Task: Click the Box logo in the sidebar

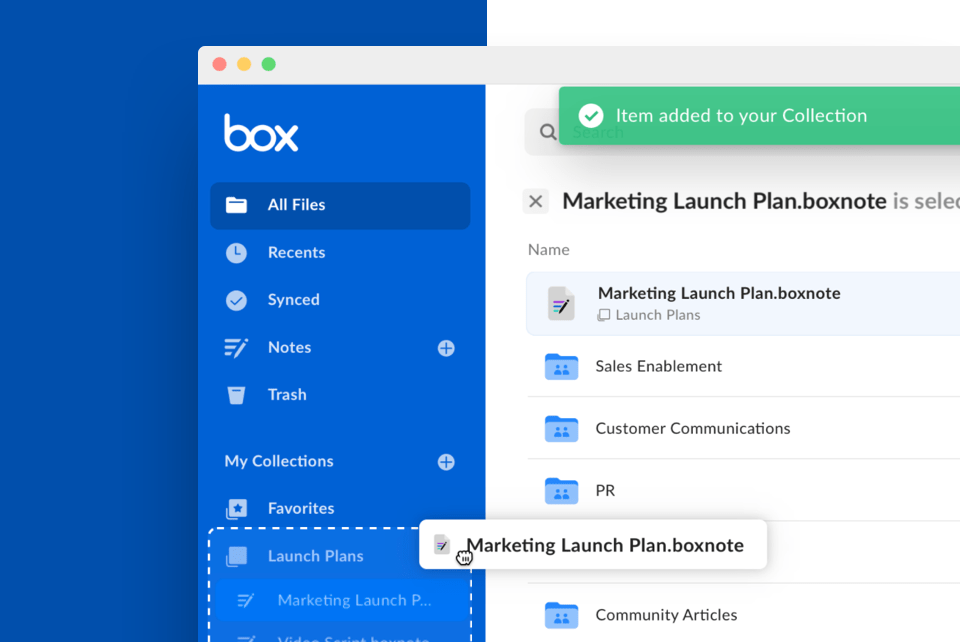Action: pyautogui.click(x=260, y=133)
